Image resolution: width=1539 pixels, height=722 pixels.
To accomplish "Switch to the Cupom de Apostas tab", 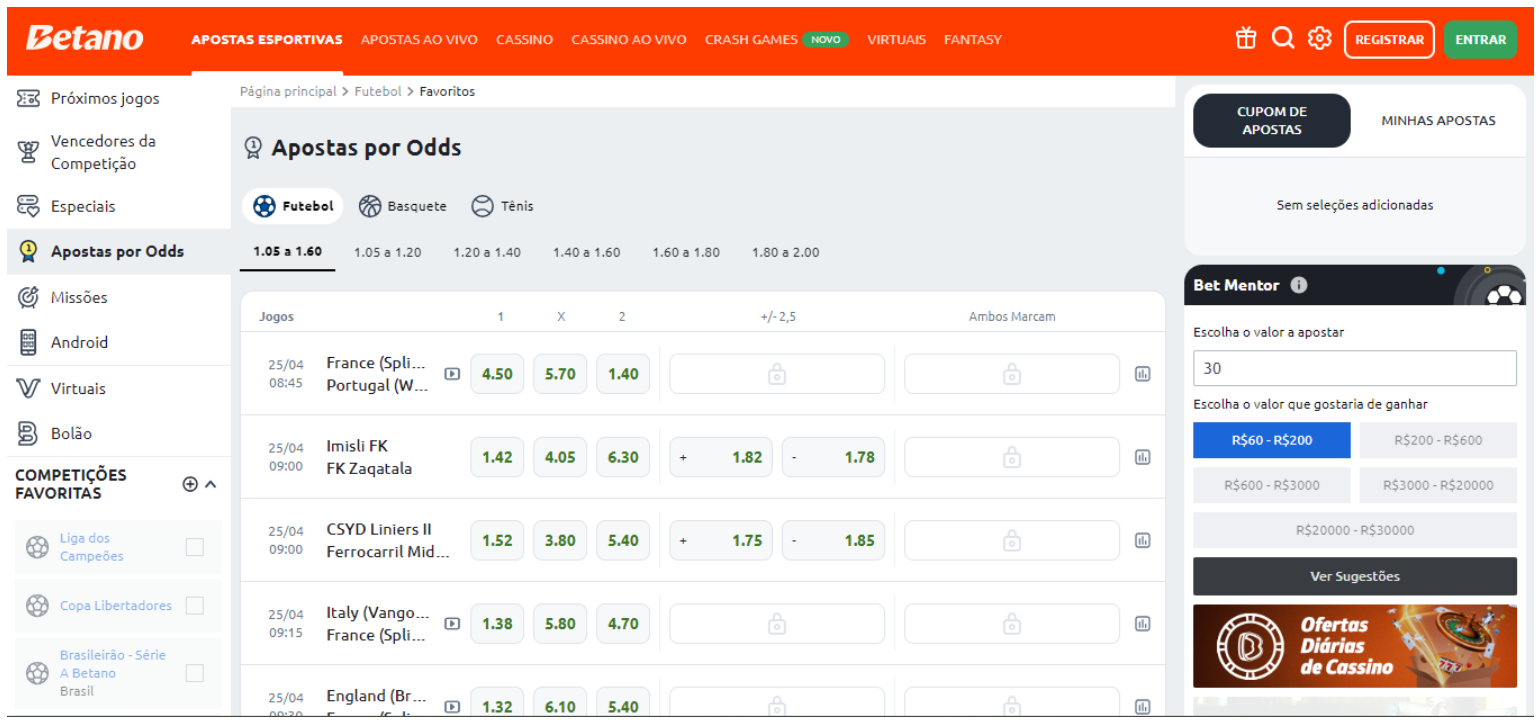I will click(x=1272, y=120).
